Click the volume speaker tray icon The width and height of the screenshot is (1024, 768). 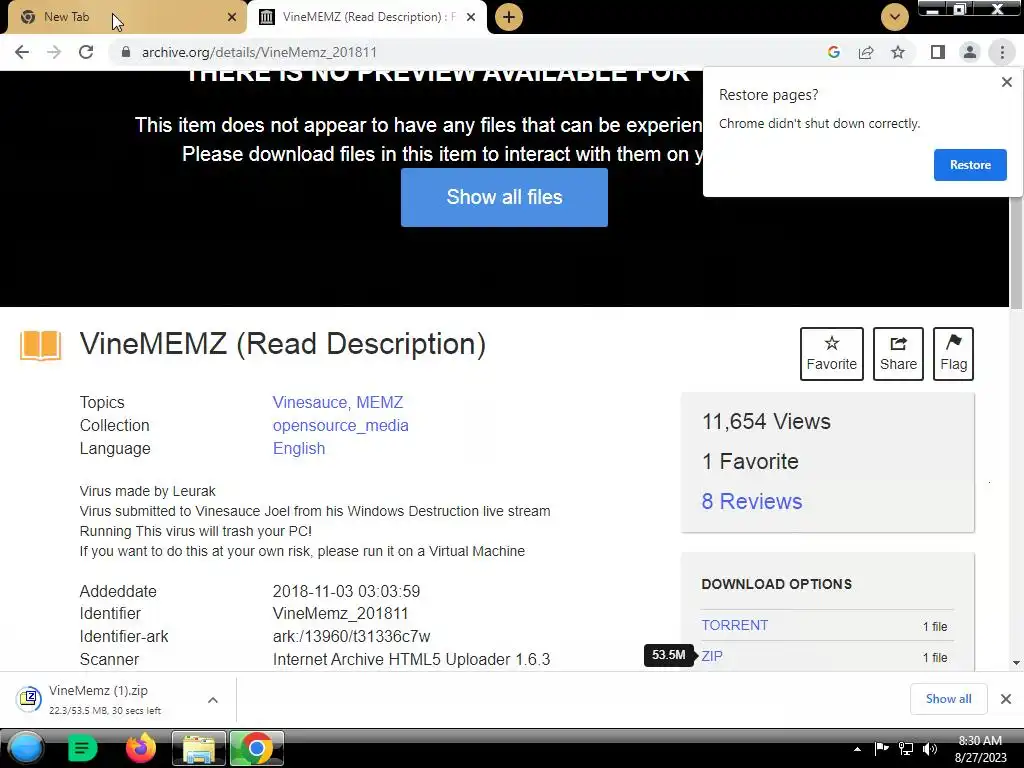(930, 748)
